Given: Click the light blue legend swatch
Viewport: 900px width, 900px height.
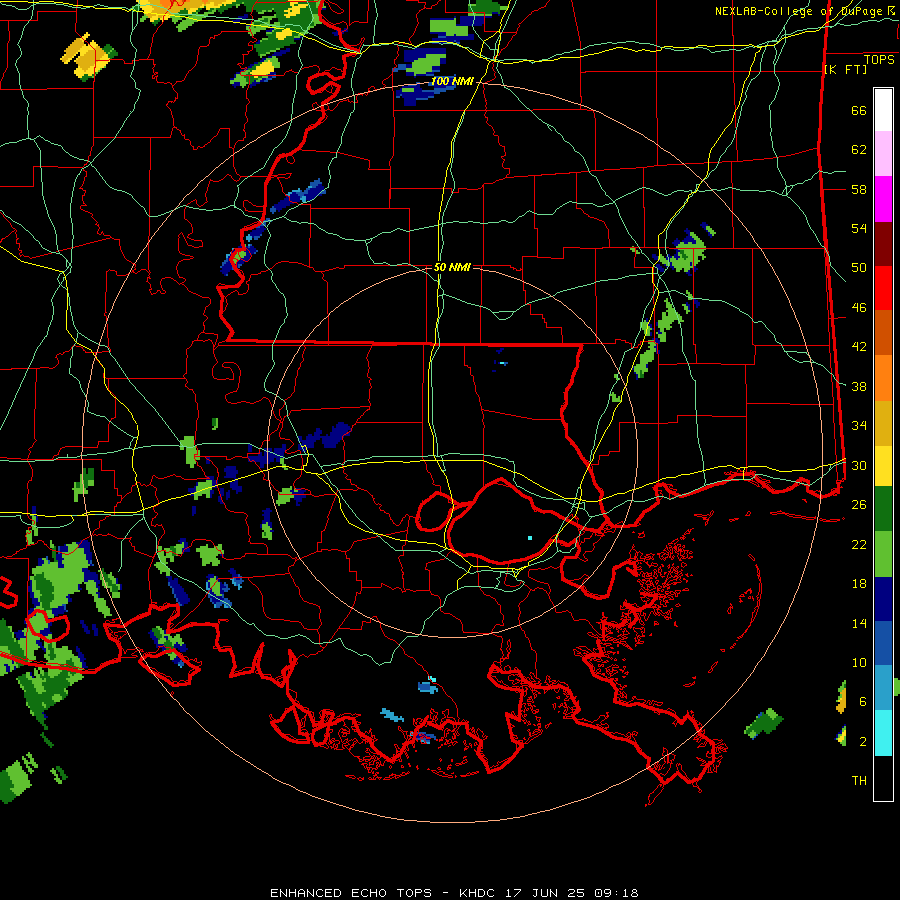Looking at the screenshot, I should 883,688.
